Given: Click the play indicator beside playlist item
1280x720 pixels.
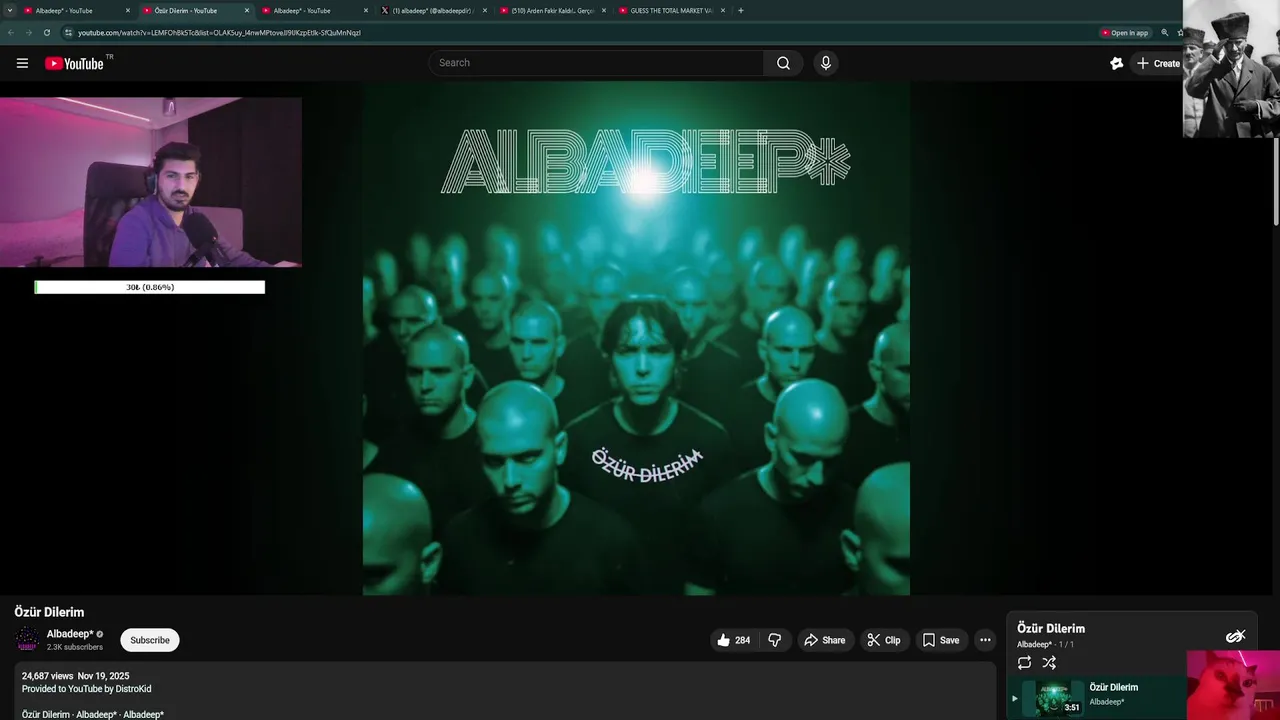Looking at the screenshot, I should tap(1014, 698).
